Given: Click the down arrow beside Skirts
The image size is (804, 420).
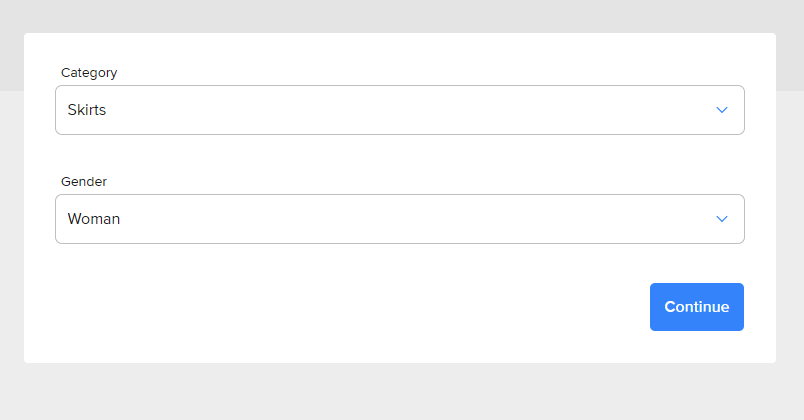Looking at the screenshot, I should coord(721,110).
